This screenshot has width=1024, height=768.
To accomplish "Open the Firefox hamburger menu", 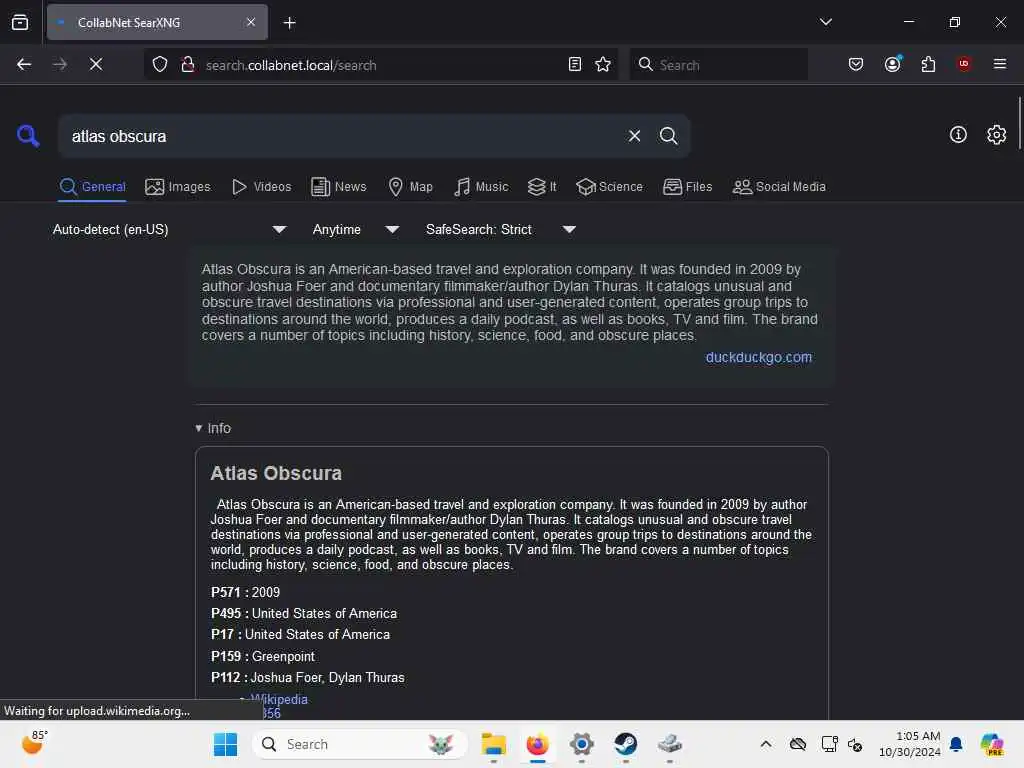I will coord(999,64).
